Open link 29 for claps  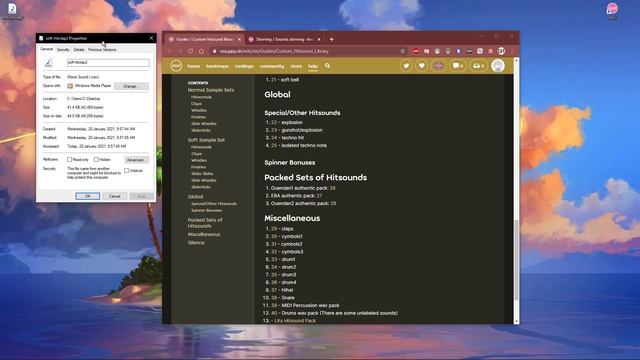(273, 229)
